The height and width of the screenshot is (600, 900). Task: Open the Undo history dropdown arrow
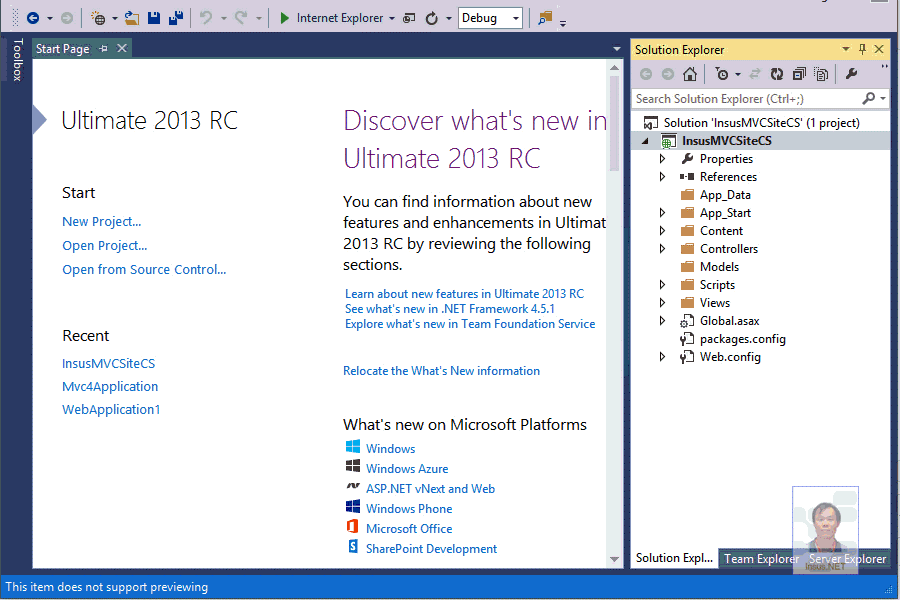click(224, 18)
